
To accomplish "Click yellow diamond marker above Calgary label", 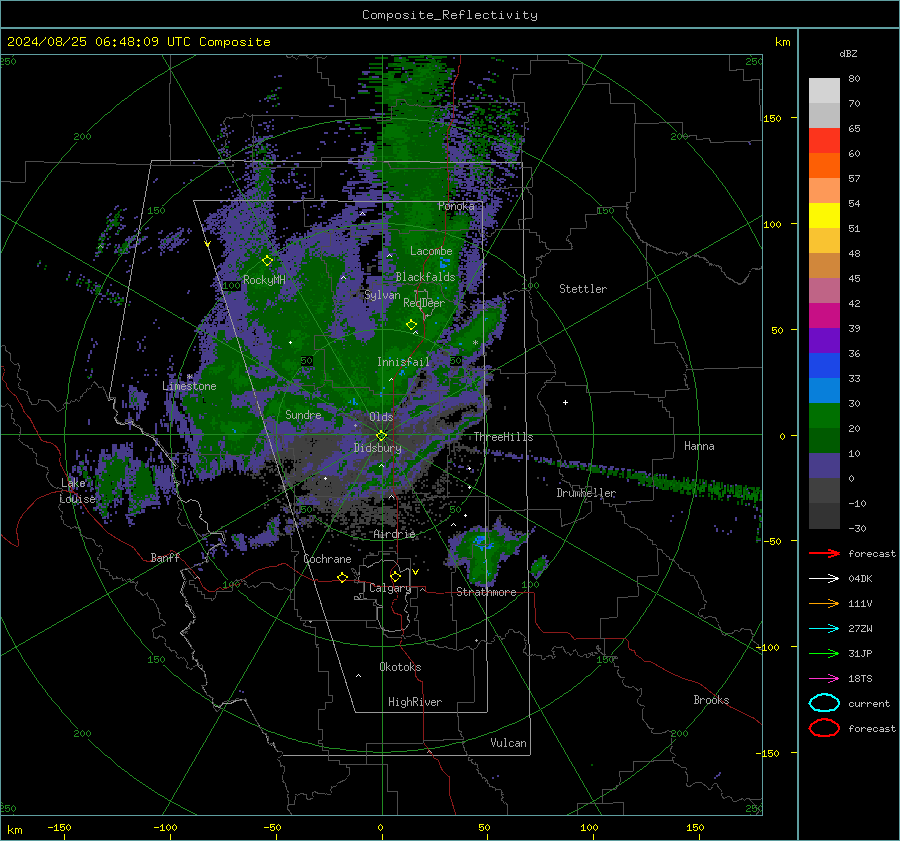I will click(x=395, y=576).
